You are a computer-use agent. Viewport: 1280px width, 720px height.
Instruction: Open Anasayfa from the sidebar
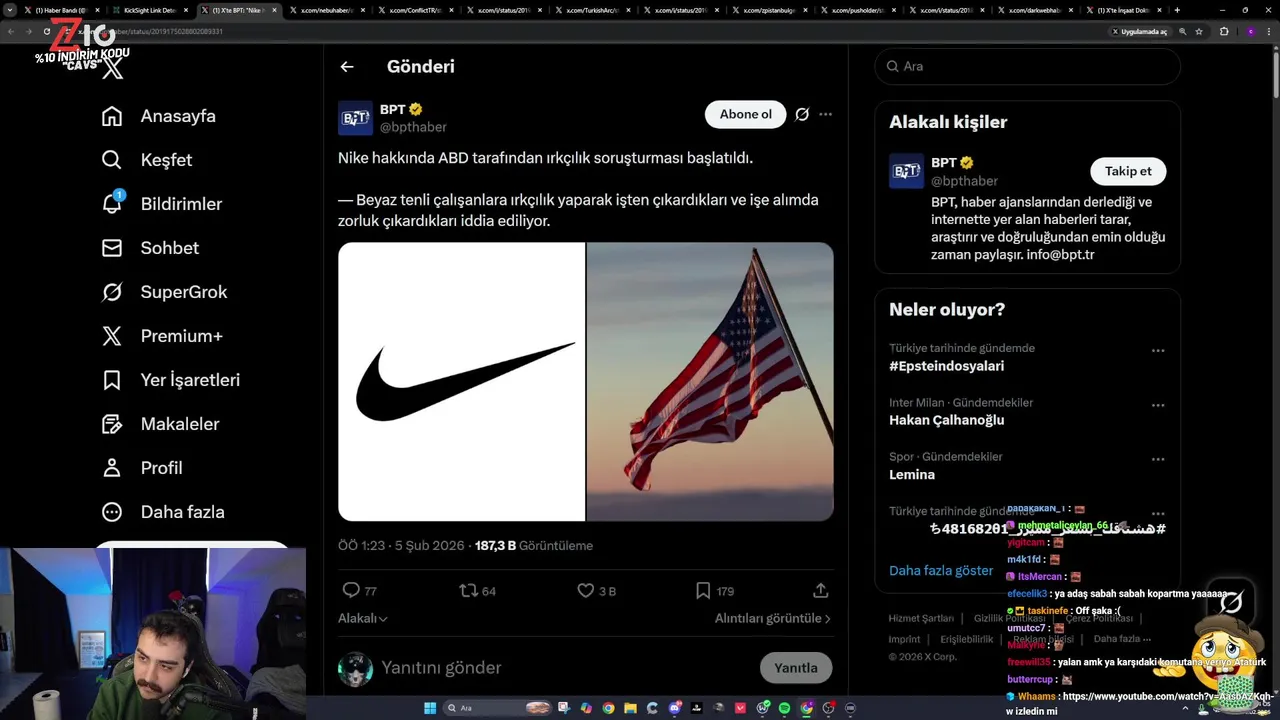[159, 116]
